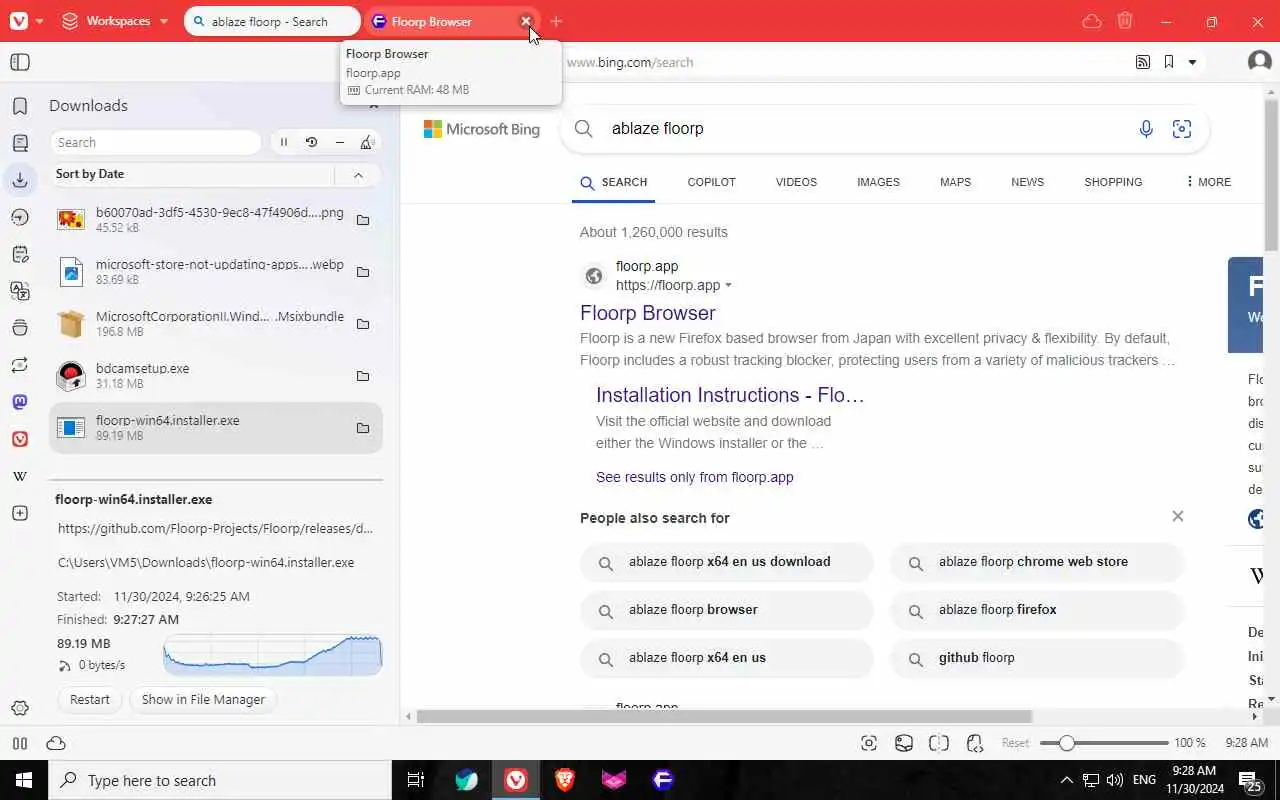Close the Floorp Browser tab
Viewport: 1280px width, 800px height.
(526, 21)
